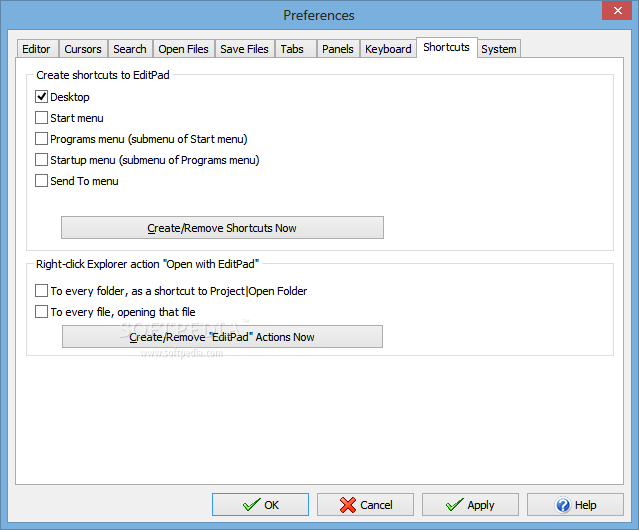Tick Programs menu submenu checkbox
639x530 pixels.
(41, 139)
